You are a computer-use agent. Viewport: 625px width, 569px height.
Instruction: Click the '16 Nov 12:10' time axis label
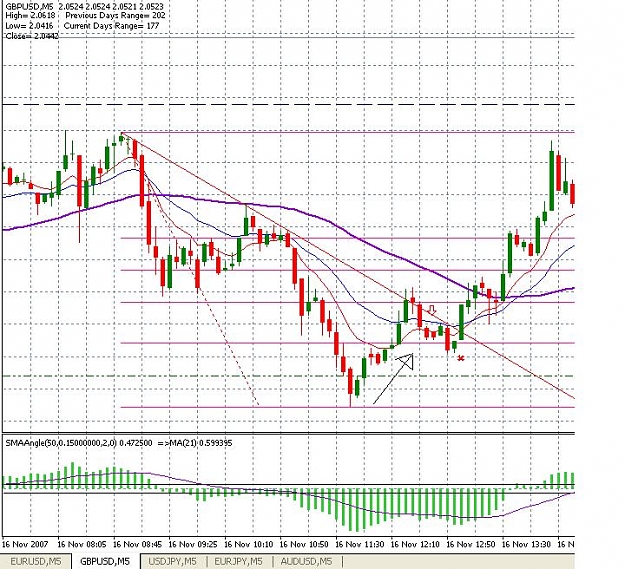[415, 544]
